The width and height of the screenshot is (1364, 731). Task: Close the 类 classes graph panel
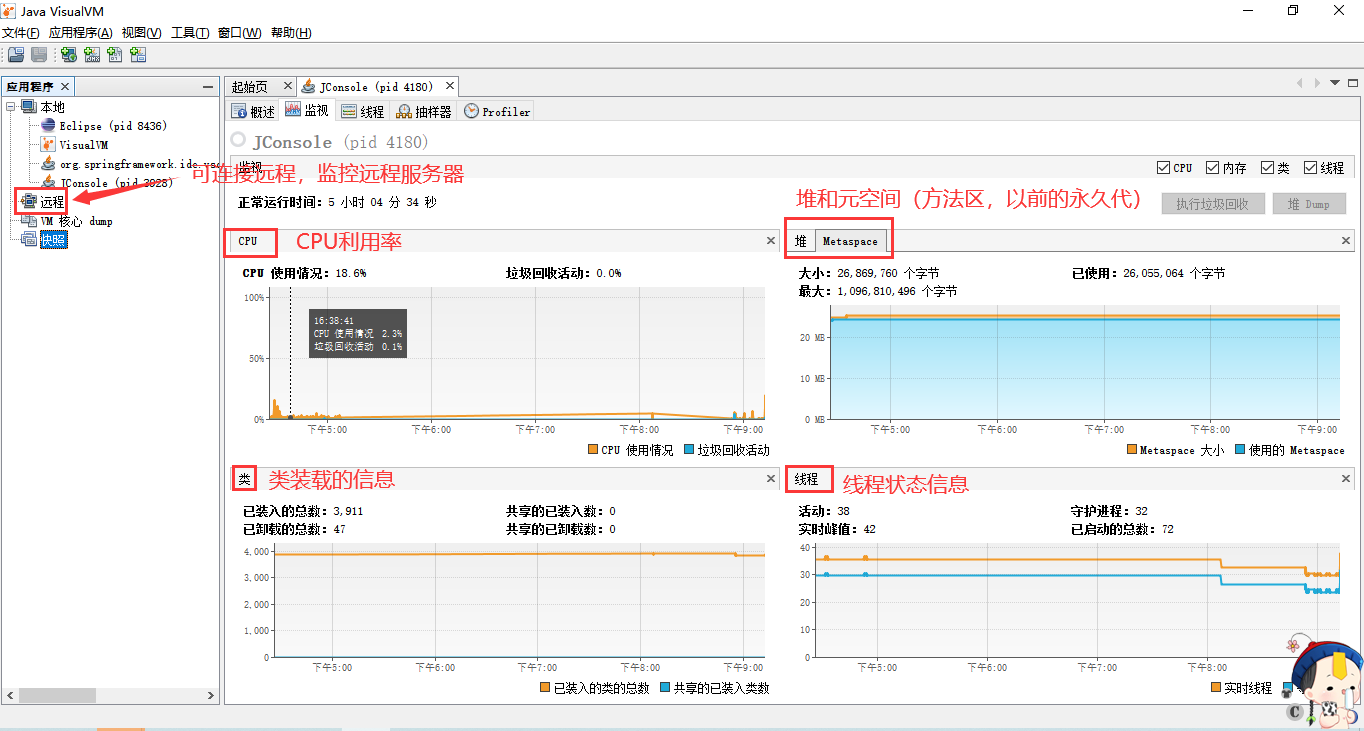(x=771, y=479)
